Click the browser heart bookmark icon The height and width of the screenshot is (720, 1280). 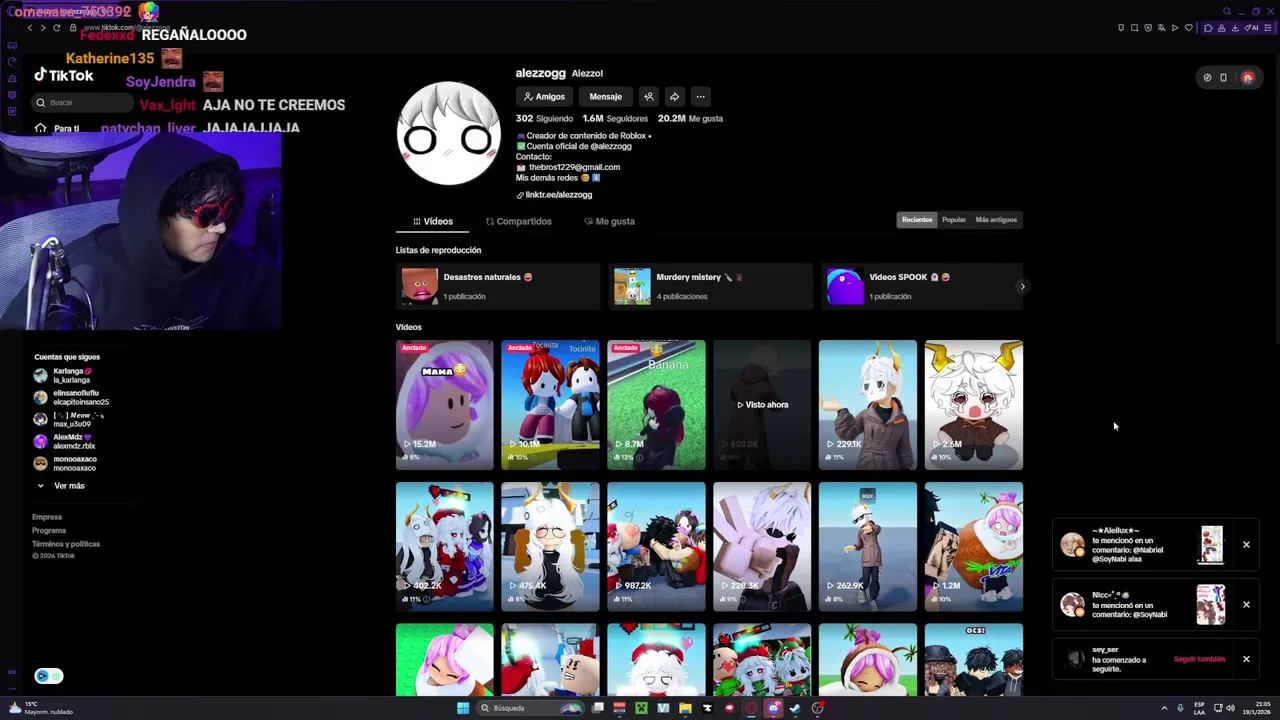coord(1189,28)
